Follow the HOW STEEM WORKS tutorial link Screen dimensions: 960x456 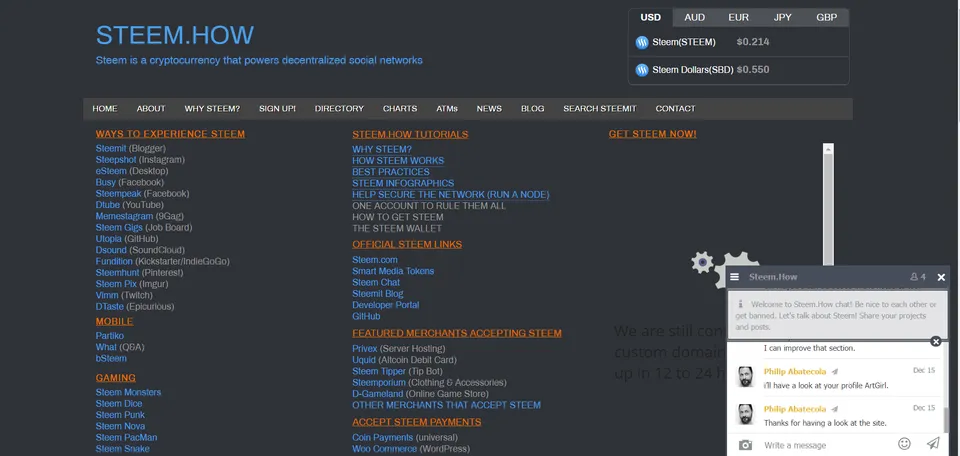pos(398,161)
